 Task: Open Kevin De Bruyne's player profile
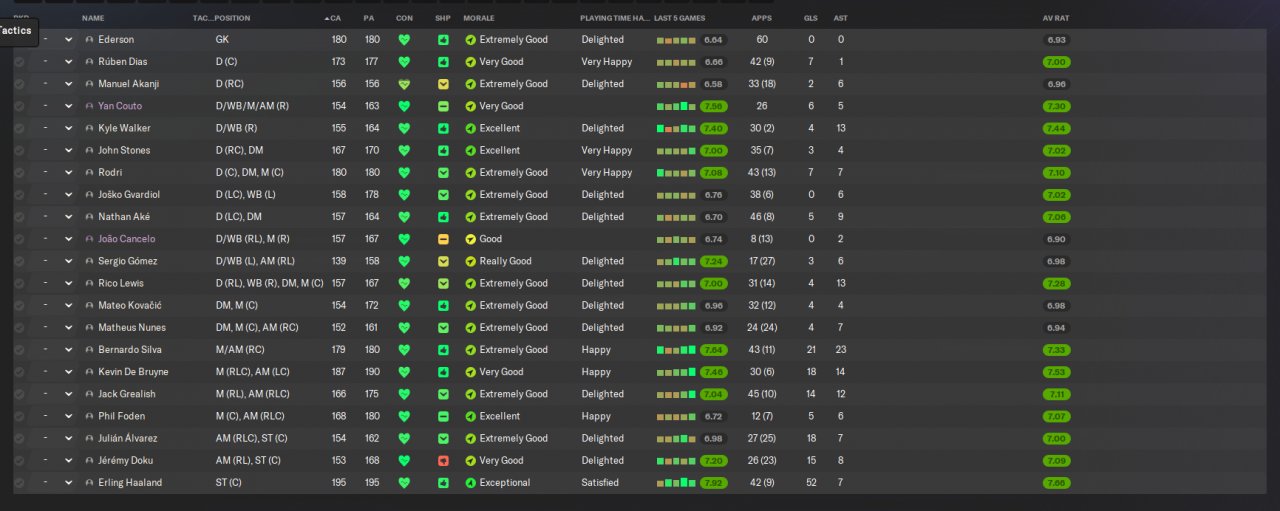pos(133,372)
